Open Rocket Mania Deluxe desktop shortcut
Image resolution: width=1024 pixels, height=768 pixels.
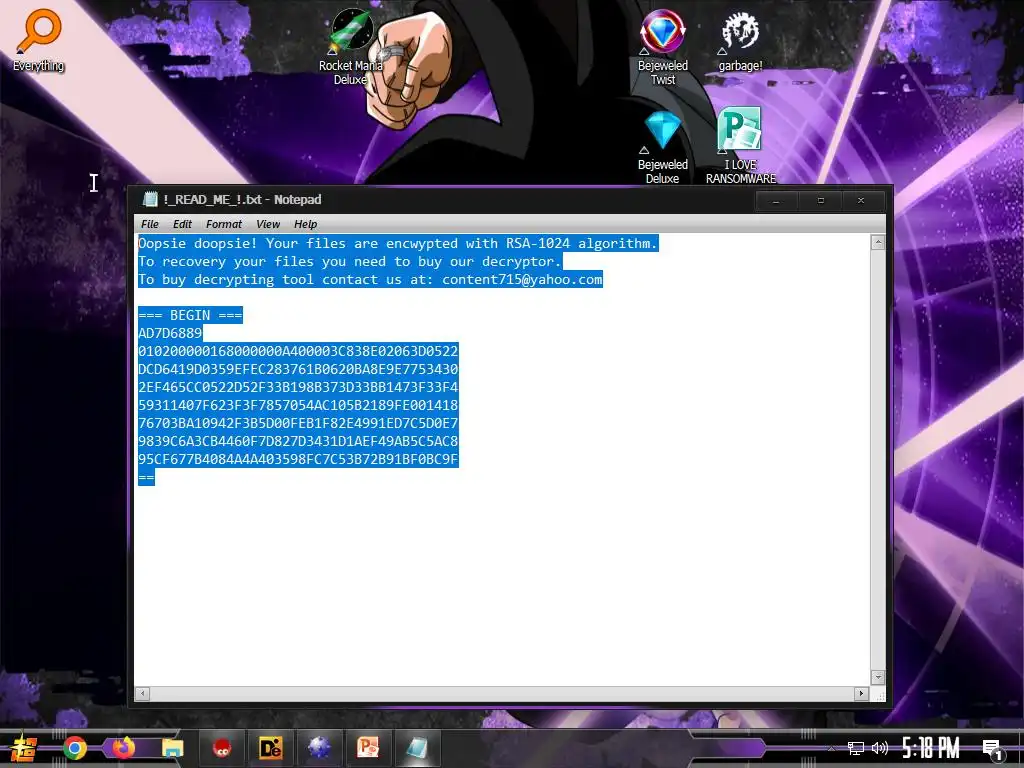[351, 47]
